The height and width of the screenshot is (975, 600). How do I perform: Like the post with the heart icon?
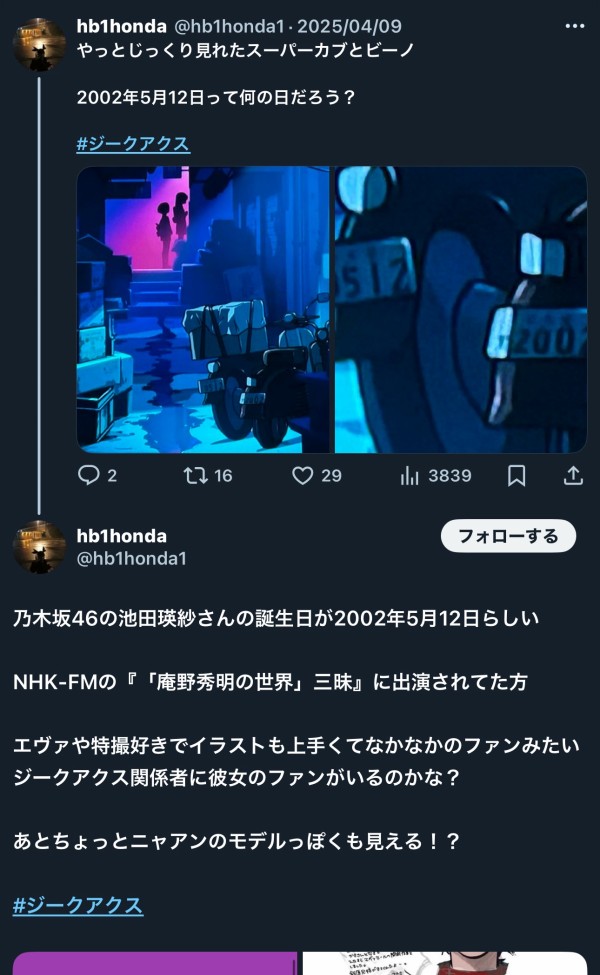(303, 476)
